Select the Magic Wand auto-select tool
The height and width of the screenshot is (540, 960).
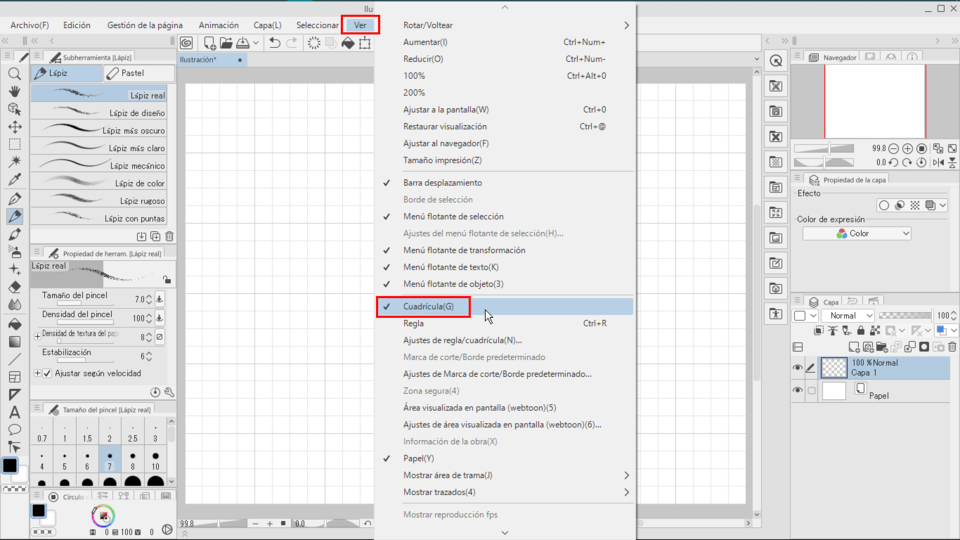(15, 162)
